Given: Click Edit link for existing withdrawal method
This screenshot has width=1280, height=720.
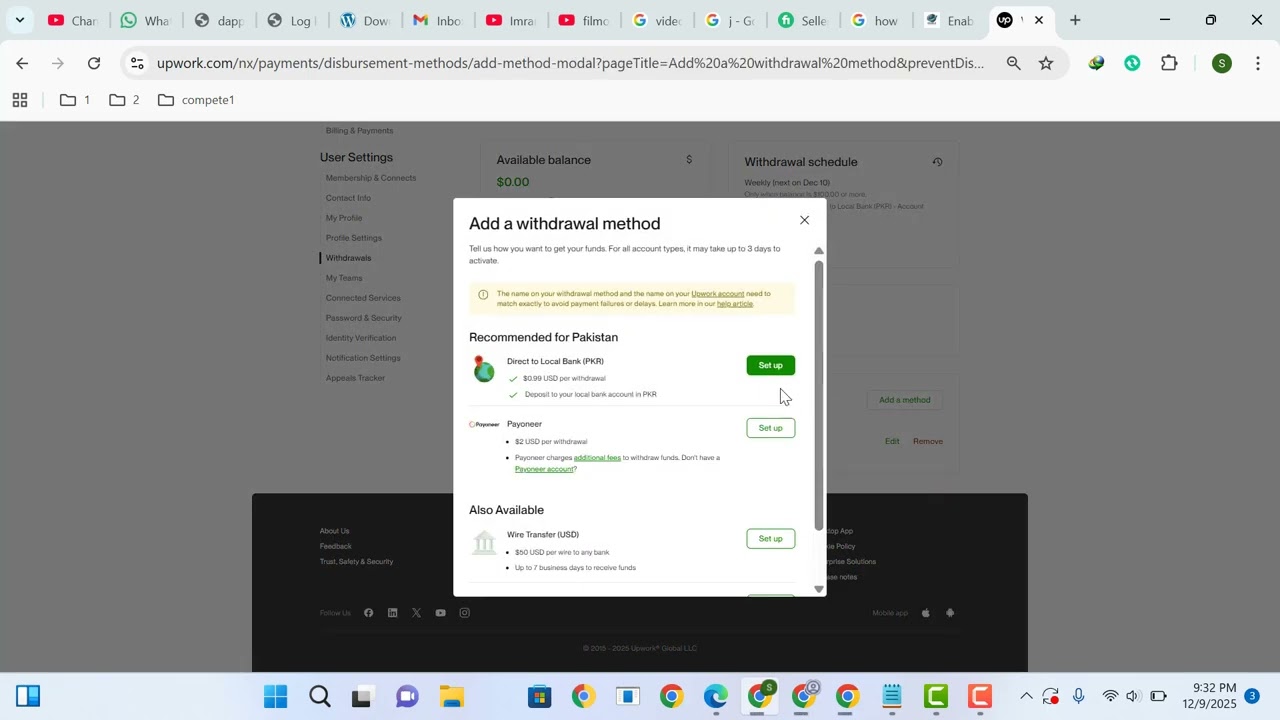Looking at the screenshot, I should (x=892, y=441).
